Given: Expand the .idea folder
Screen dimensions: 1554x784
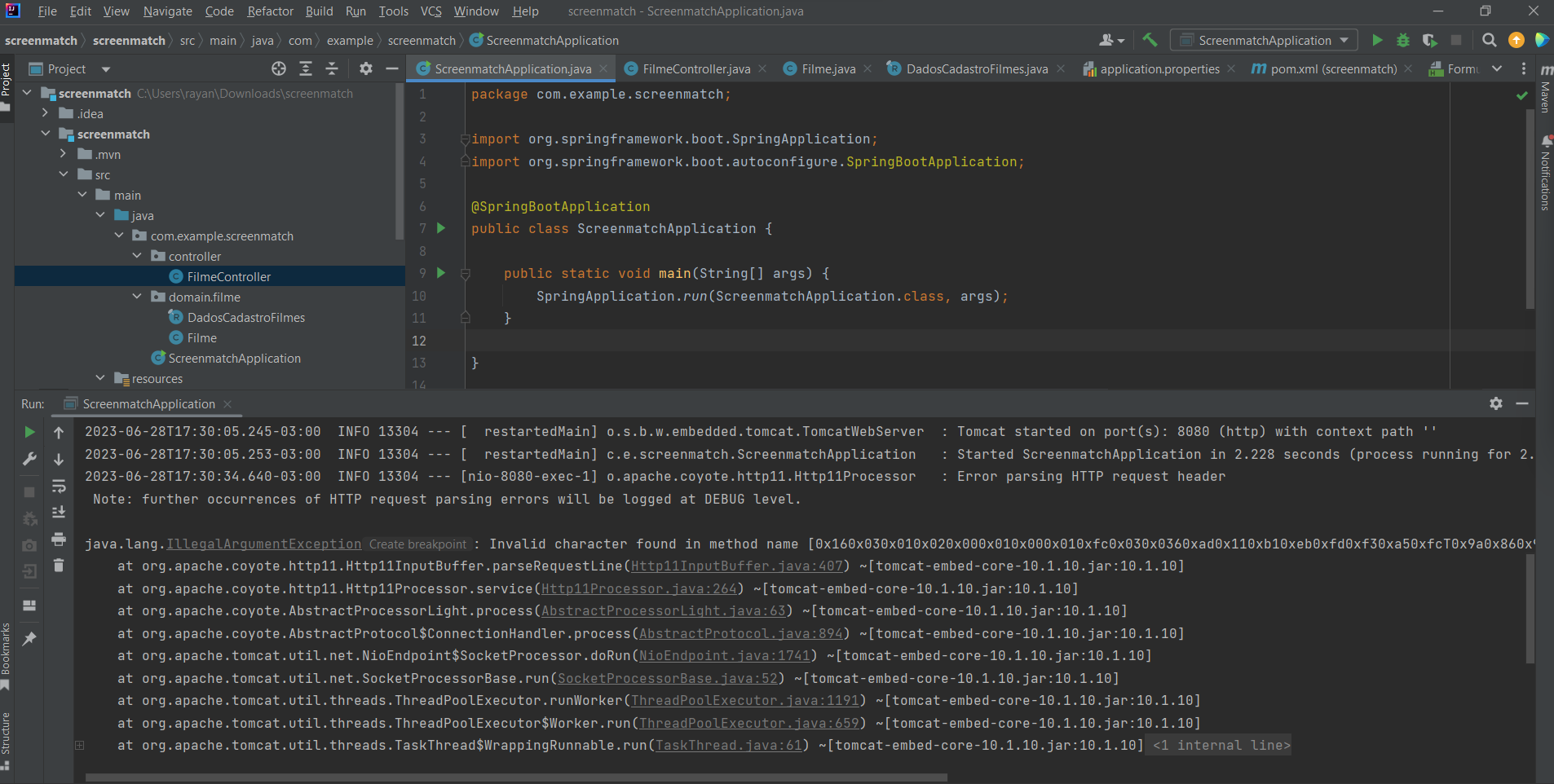Looking at the screenshot, I should pyautogui.click(x=46, y=113).
